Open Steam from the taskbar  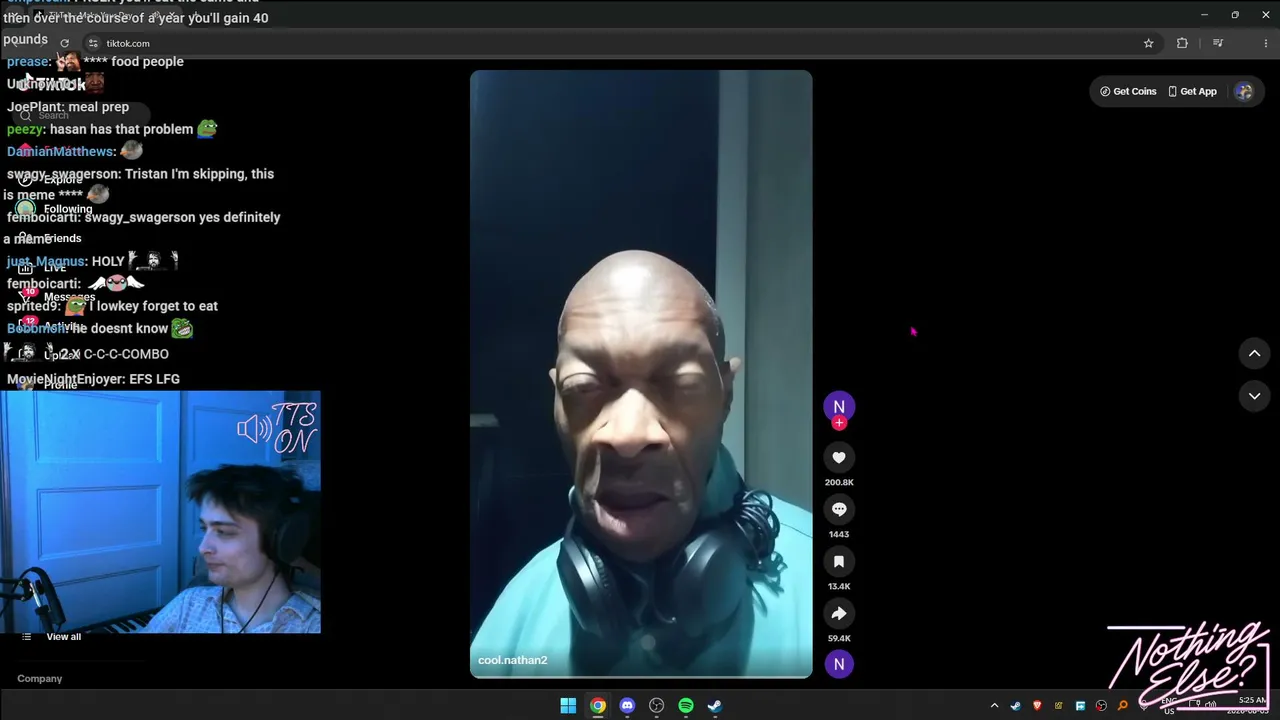715,706
